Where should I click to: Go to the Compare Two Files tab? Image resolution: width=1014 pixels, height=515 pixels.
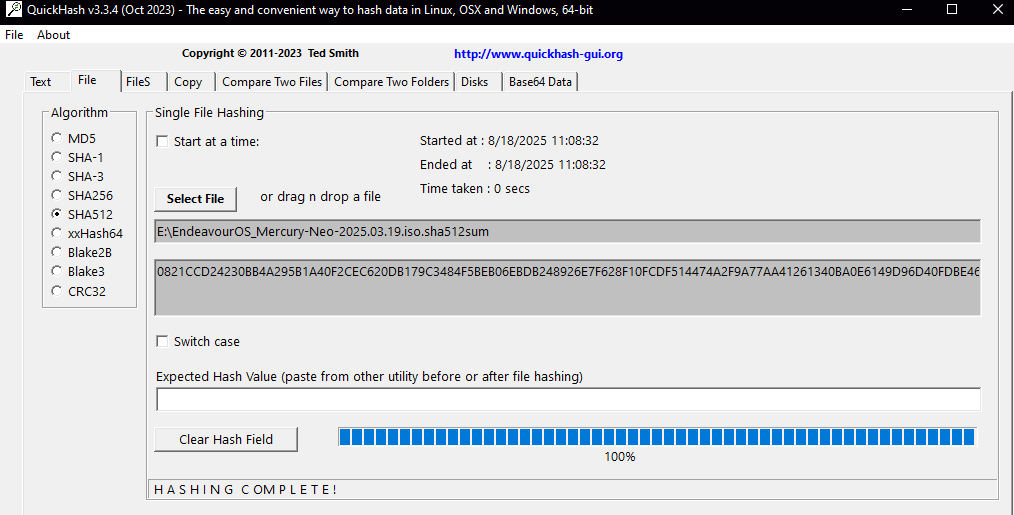[x=272, y=82]
